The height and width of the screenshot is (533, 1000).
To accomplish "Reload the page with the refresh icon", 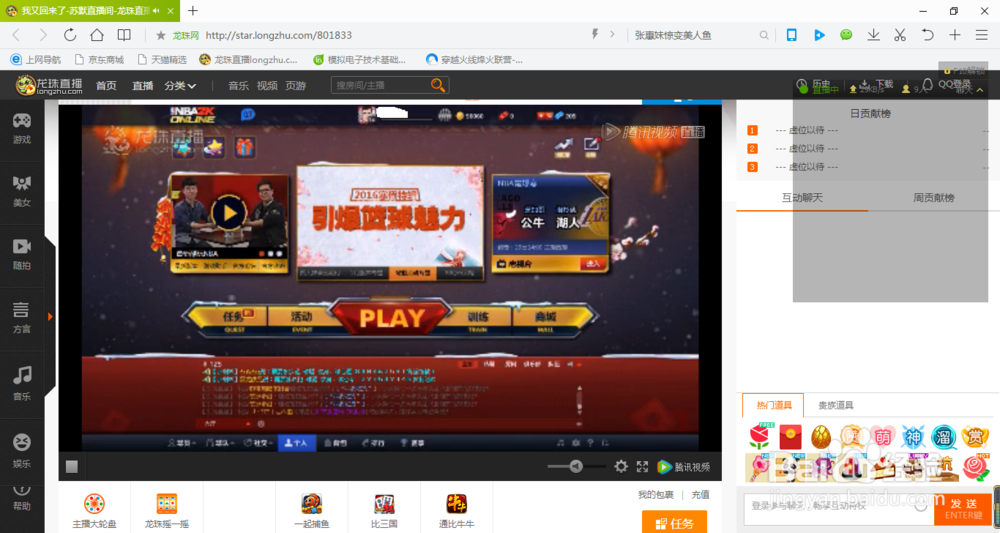I will click(x=70, y=35).
